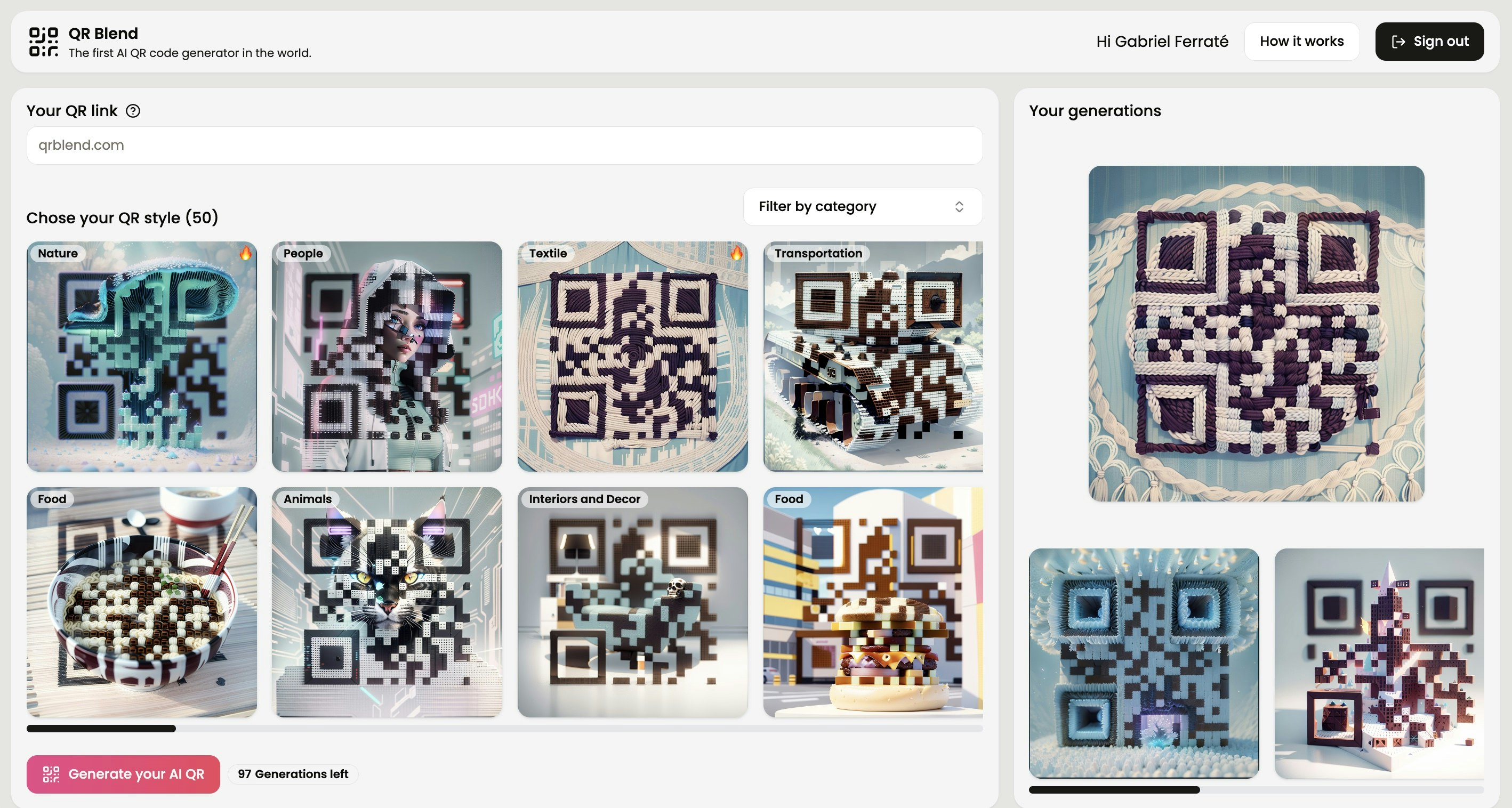Select the Textile QR style card
This screenshot has height=808, width=1512.
[x=632, y=356]
